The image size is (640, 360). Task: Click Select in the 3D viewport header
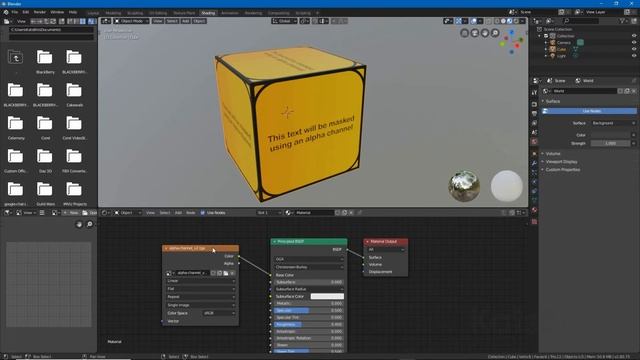click(x=172, y=21)
